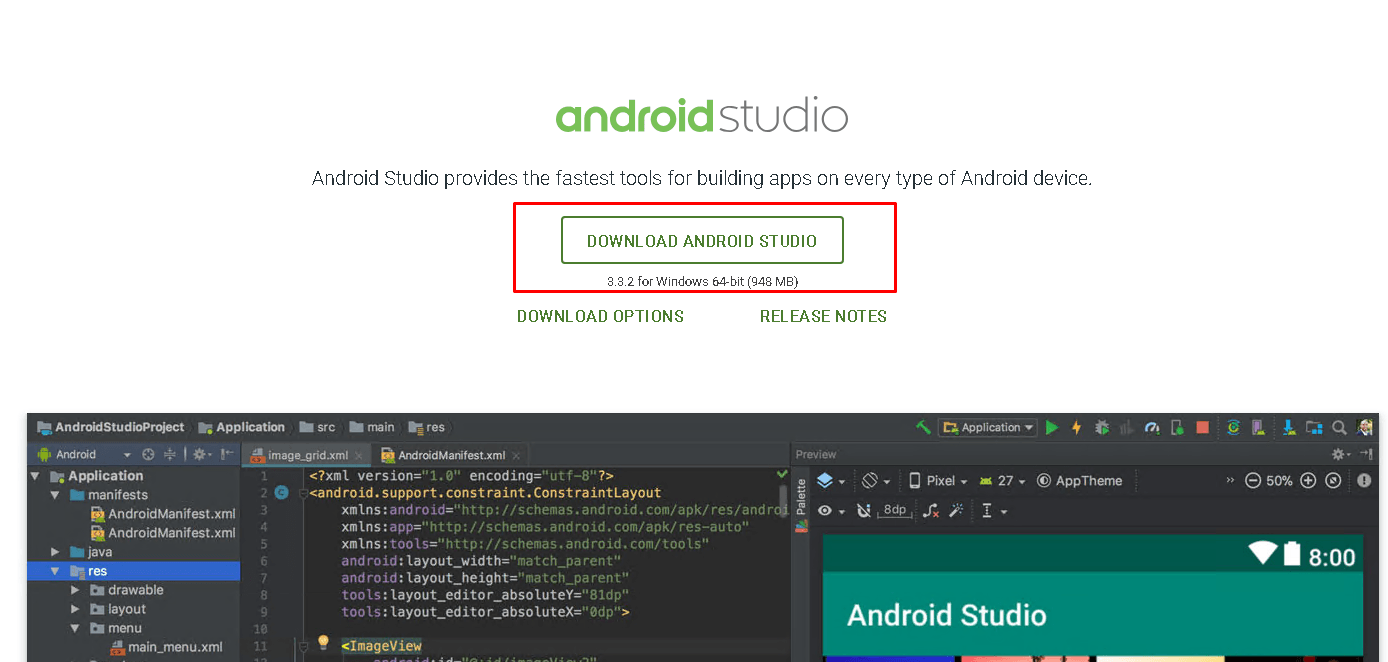Expand the layout folder node

75,609
